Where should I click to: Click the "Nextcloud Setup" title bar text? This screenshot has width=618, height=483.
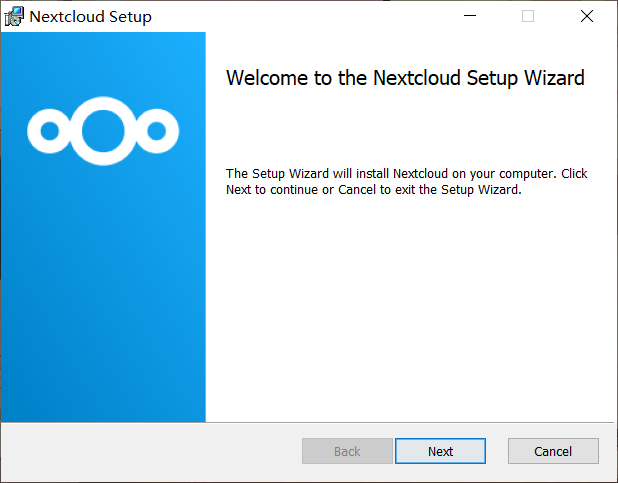90,17
